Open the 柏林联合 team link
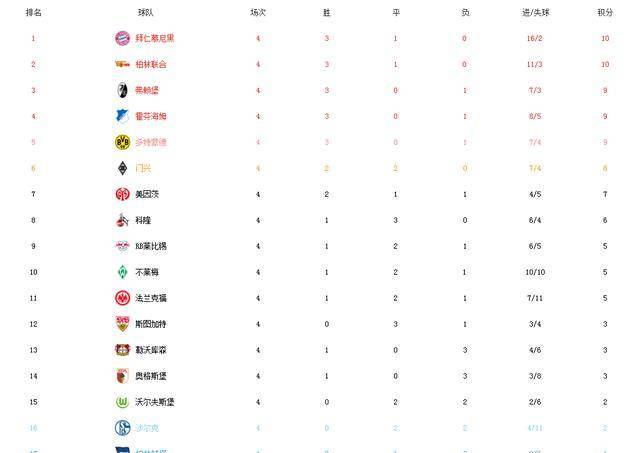The image size is (640, 453). pyautogui.click(x=151, y=64)
